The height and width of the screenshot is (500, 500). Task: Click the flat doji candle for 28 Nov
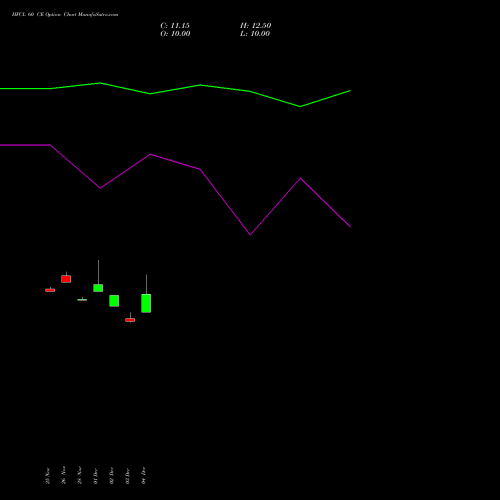[82, 300]
